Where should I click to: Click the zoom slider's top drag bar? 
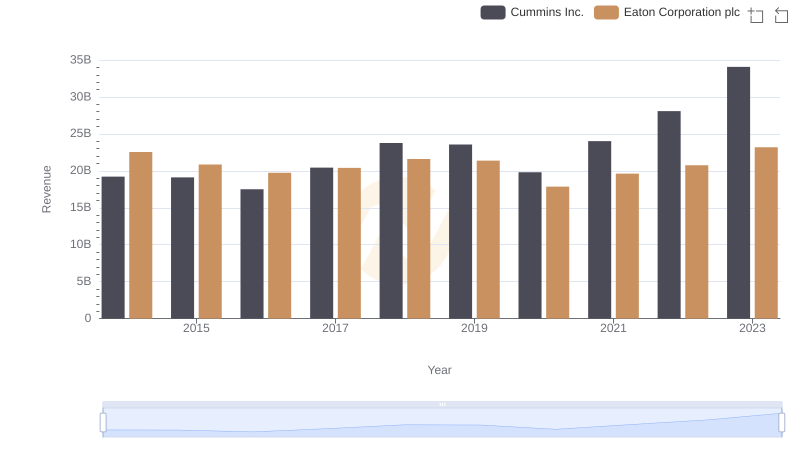(x=442, y=404)
